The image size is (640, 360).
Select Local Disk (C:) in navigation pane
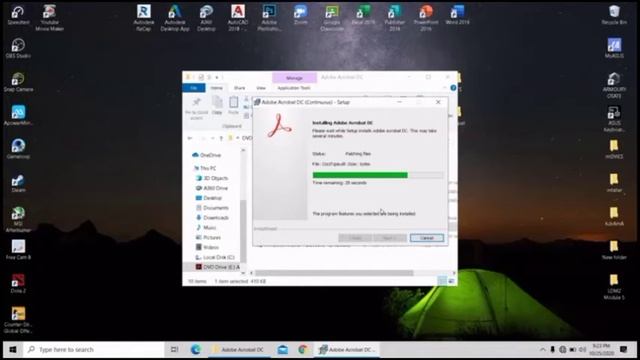[x=215, y=257]
